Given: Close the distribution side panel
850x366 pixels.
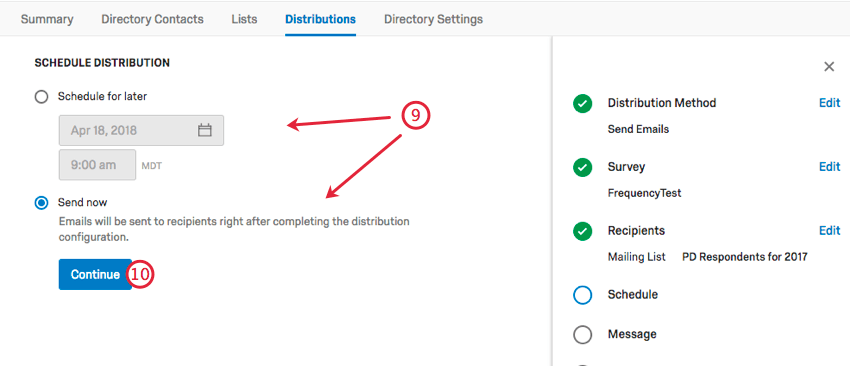Looking at the screenshot, I should click(x=829, y=67).
